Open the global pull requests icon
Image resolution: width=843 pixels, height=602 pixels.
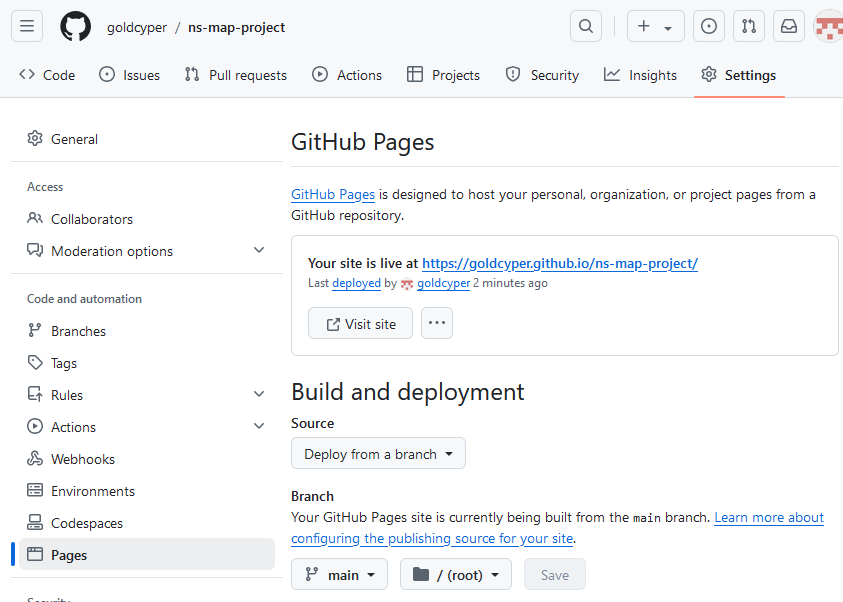[x=749, y=26]
